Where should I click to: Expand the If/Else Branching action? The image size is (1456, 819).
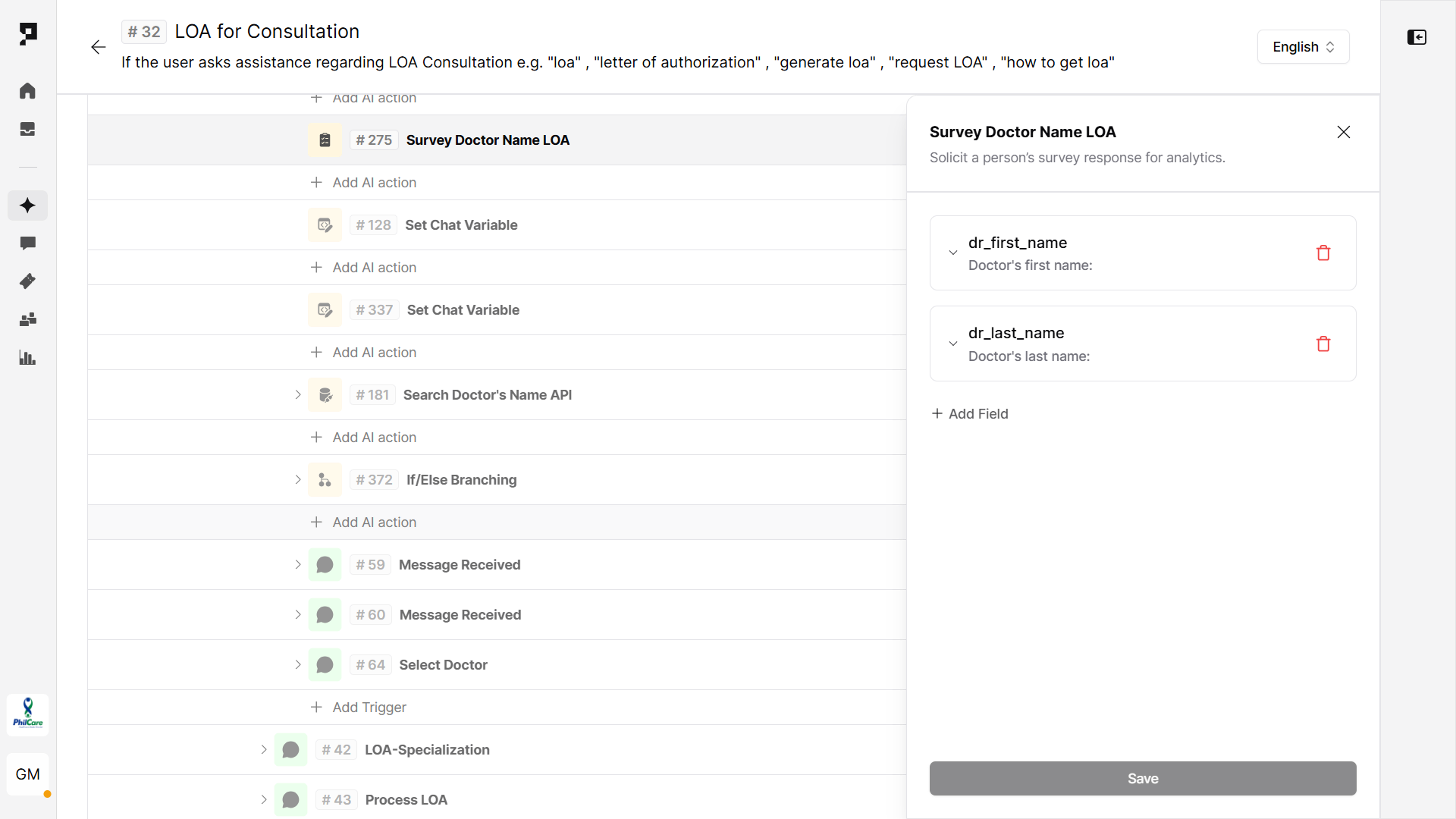coord(298,480)
